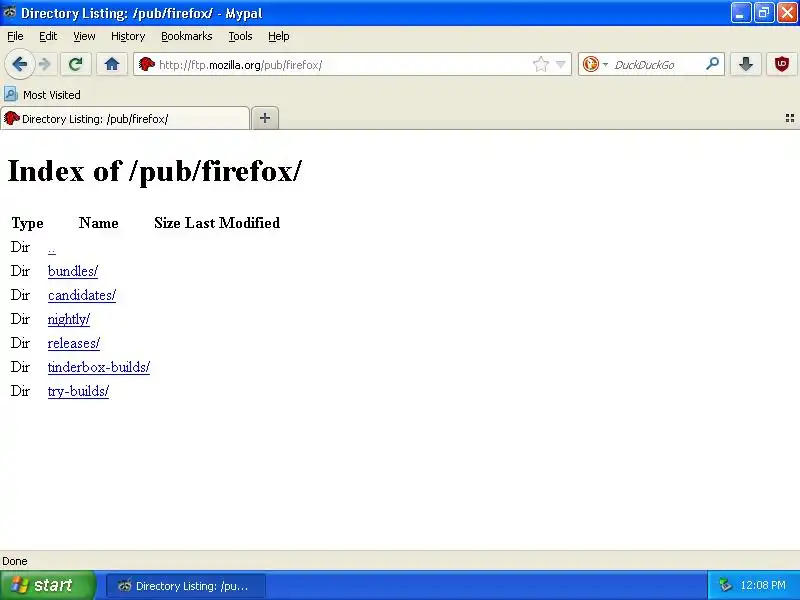The height and width of the screenshot is (600, 800).
Task: Restore down the Mypal window
Action: [x=764, y=13]
